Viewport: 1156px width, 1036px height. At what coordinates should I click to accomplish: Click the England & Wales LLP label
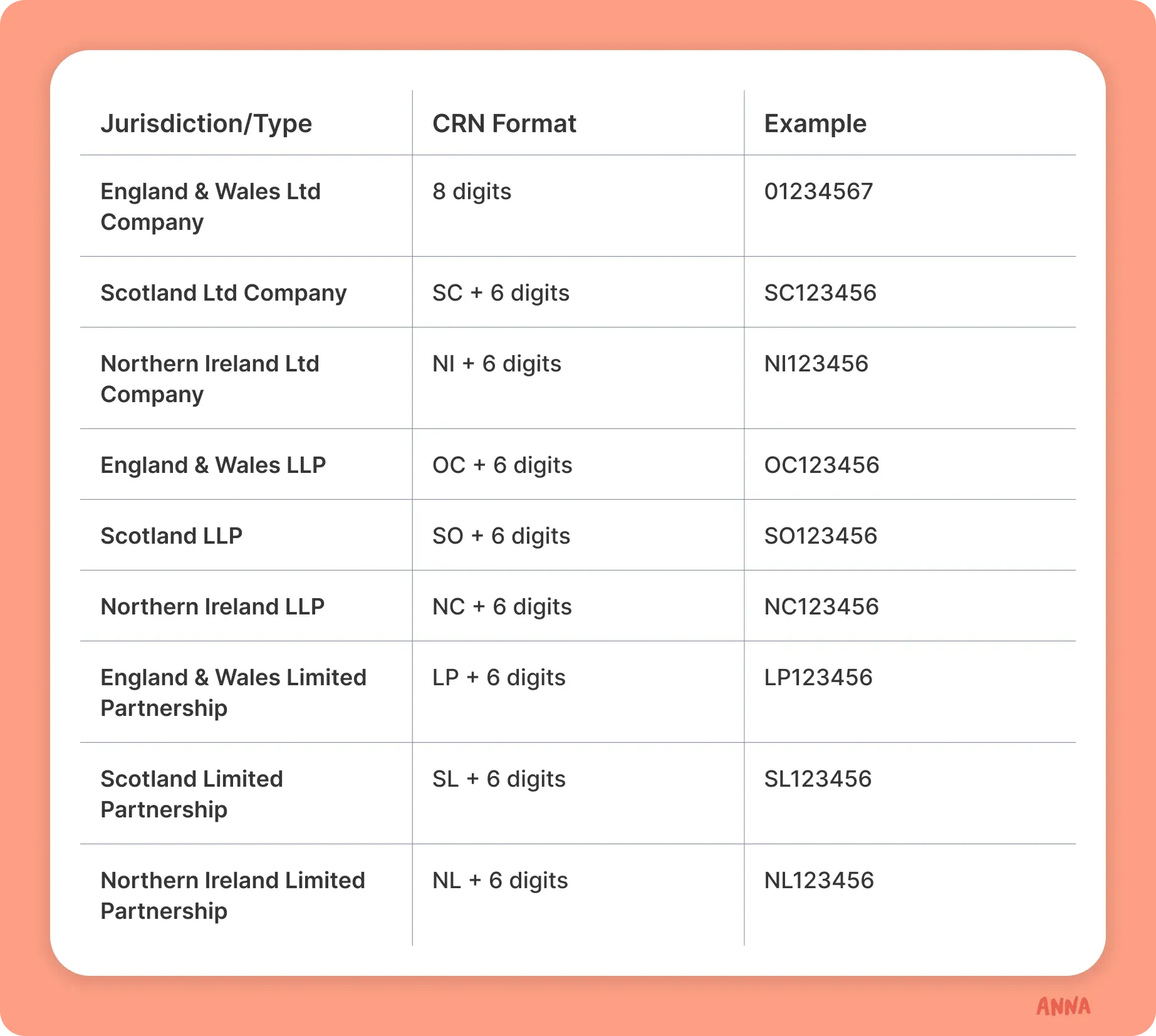pos(213,465)
